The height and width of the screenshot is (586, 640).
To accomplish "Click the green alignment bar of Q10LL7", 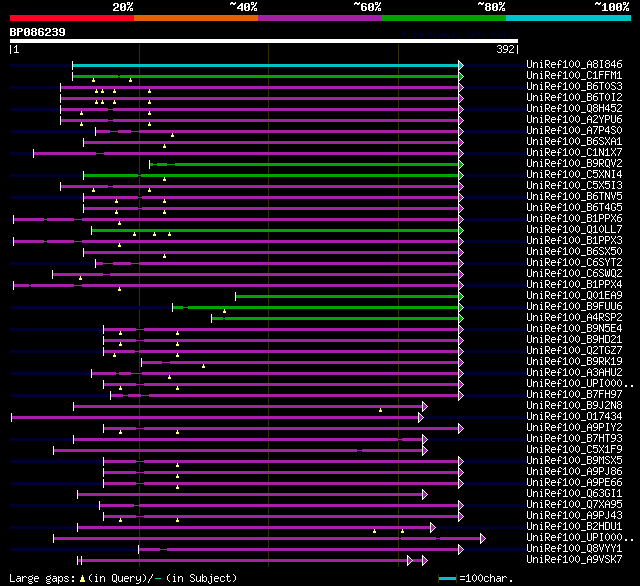I will (x=275, y=231).
